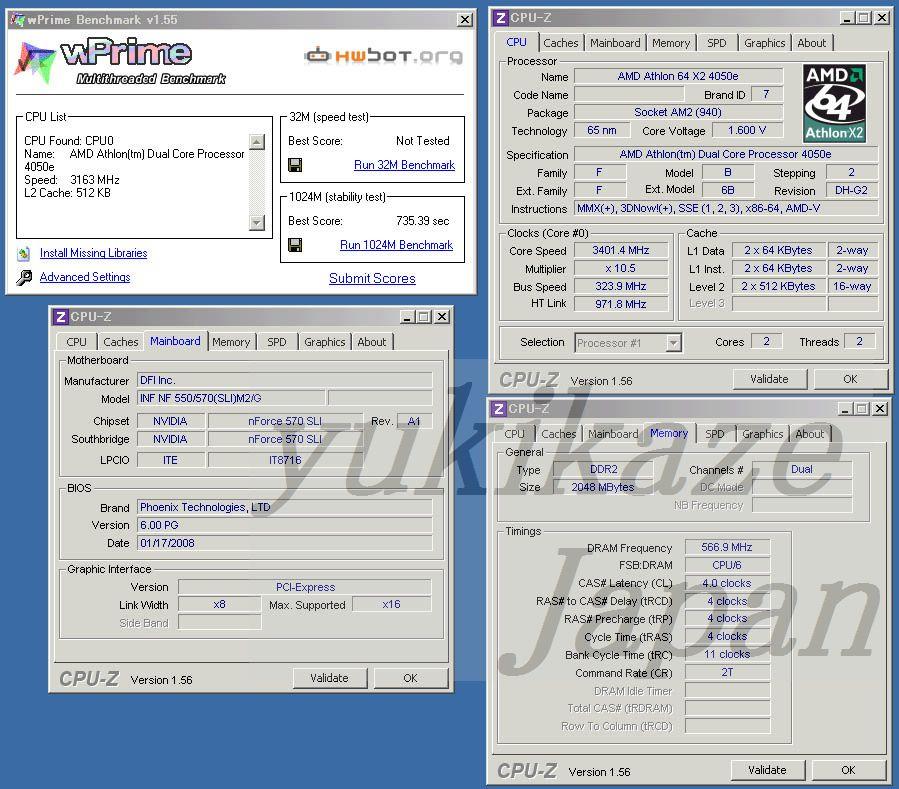Click the HWBOT.org logo

(384, 56)
